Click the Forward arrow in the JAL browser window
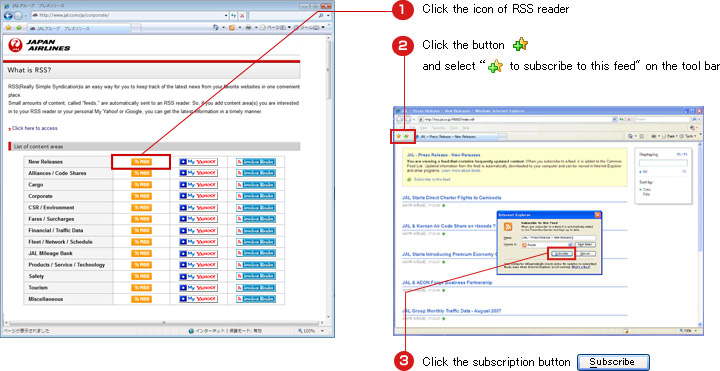 point(18,16)
